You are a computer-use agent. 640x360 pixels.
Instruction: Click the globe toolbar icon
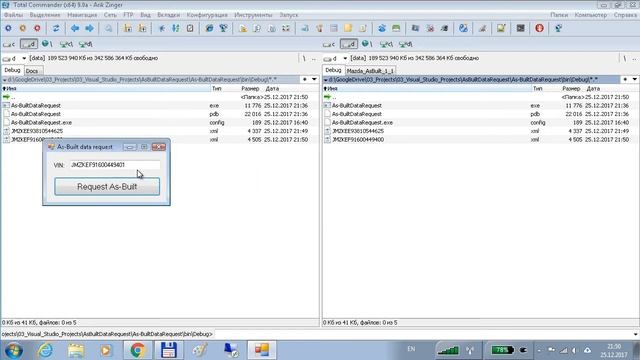(x=209, y=28)
